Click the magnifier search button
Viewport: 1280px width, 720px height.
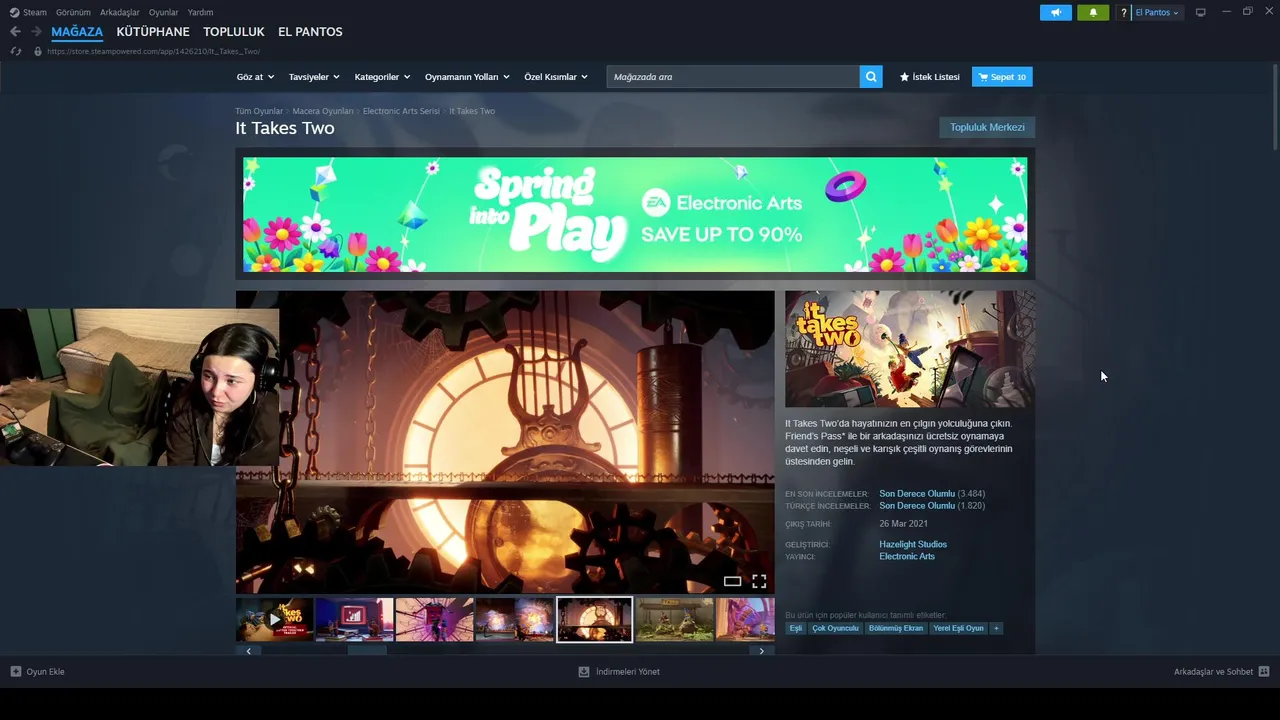(871, 77)
